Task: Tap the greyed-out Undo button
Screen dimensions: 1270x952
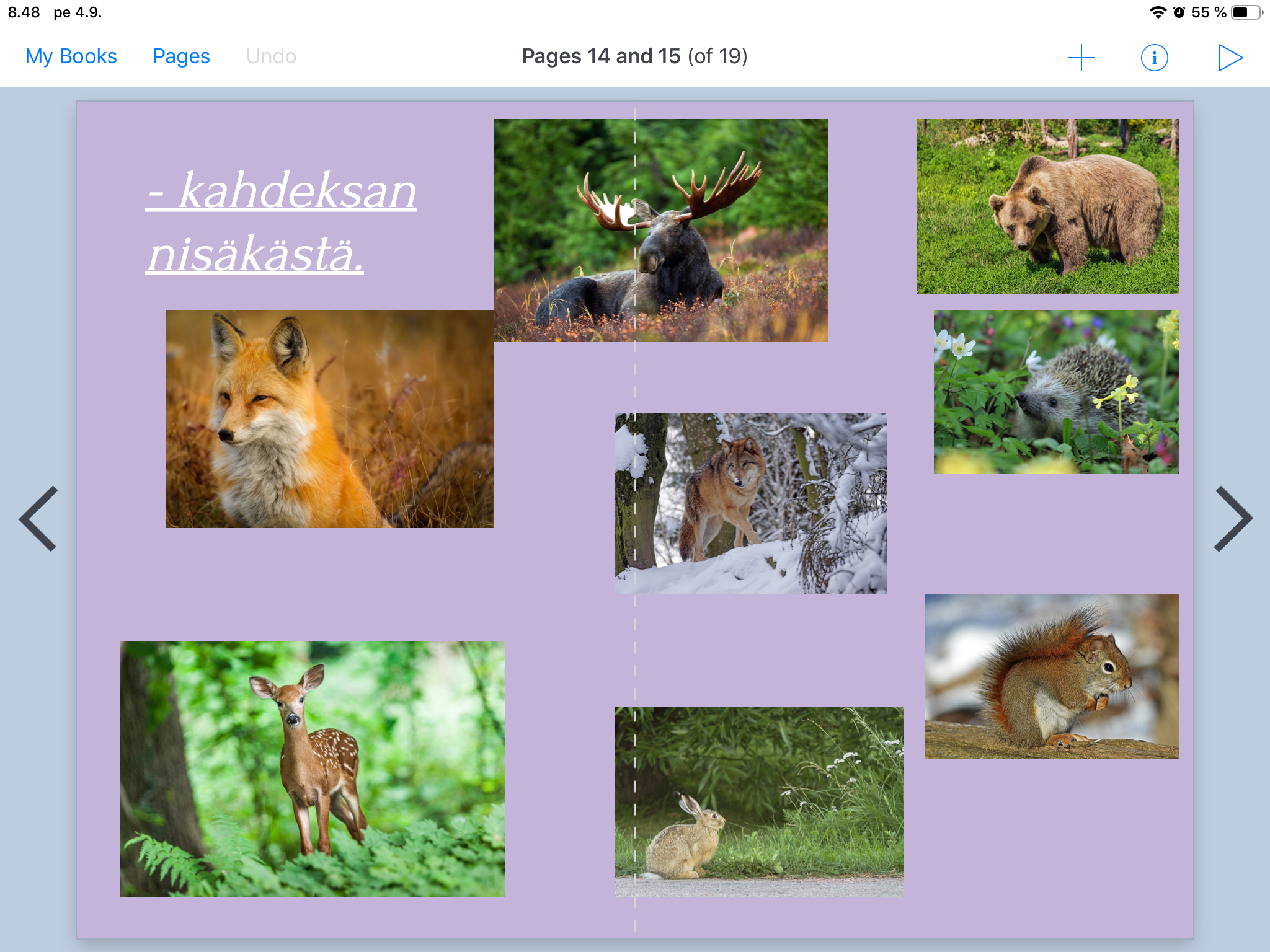Action: pos(271,56)
